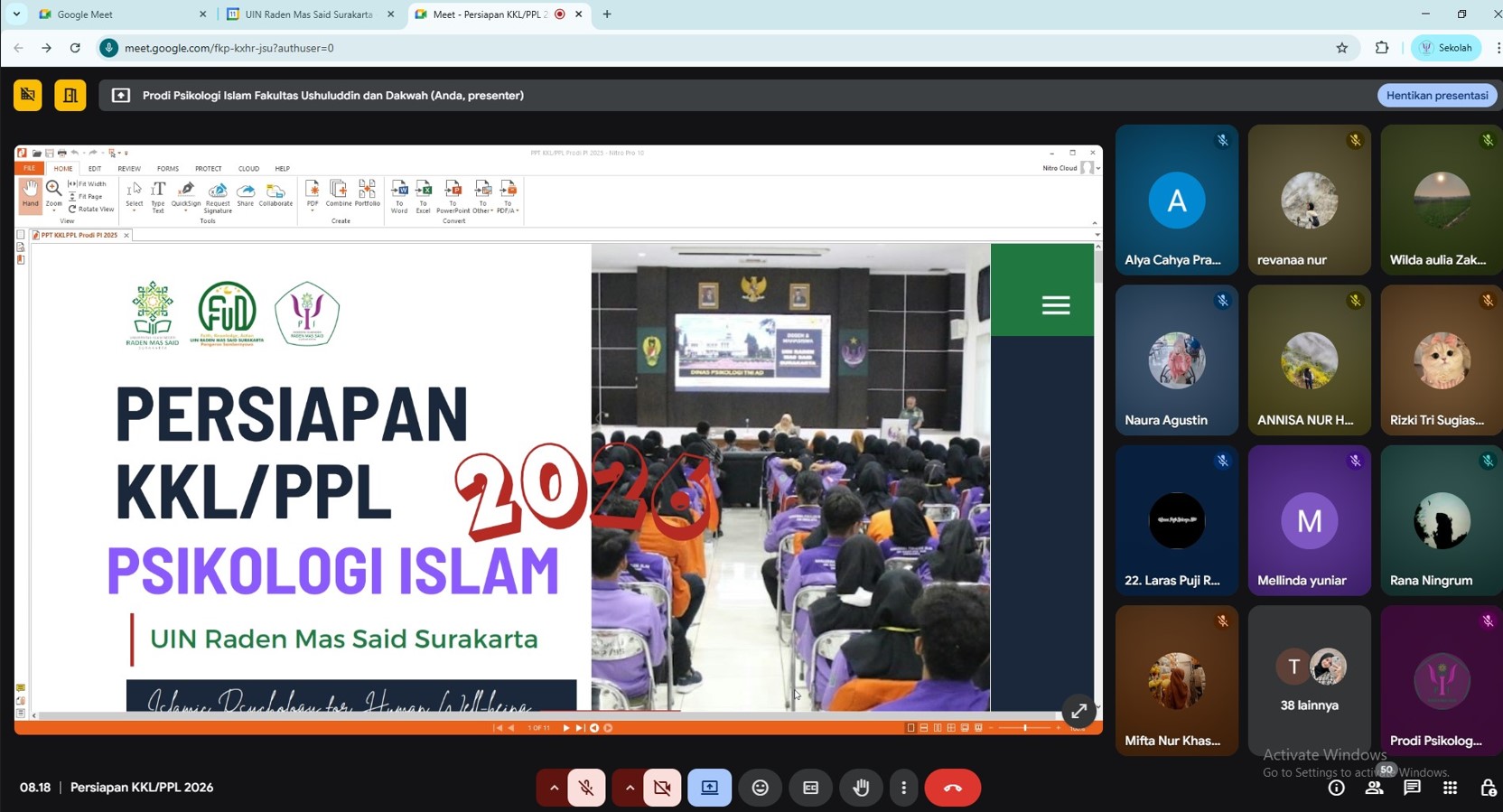Switch to UIN Raden Mas Said Surakarta tab
Viewport: 1503px width, 812px height.
tap(308, 14)
